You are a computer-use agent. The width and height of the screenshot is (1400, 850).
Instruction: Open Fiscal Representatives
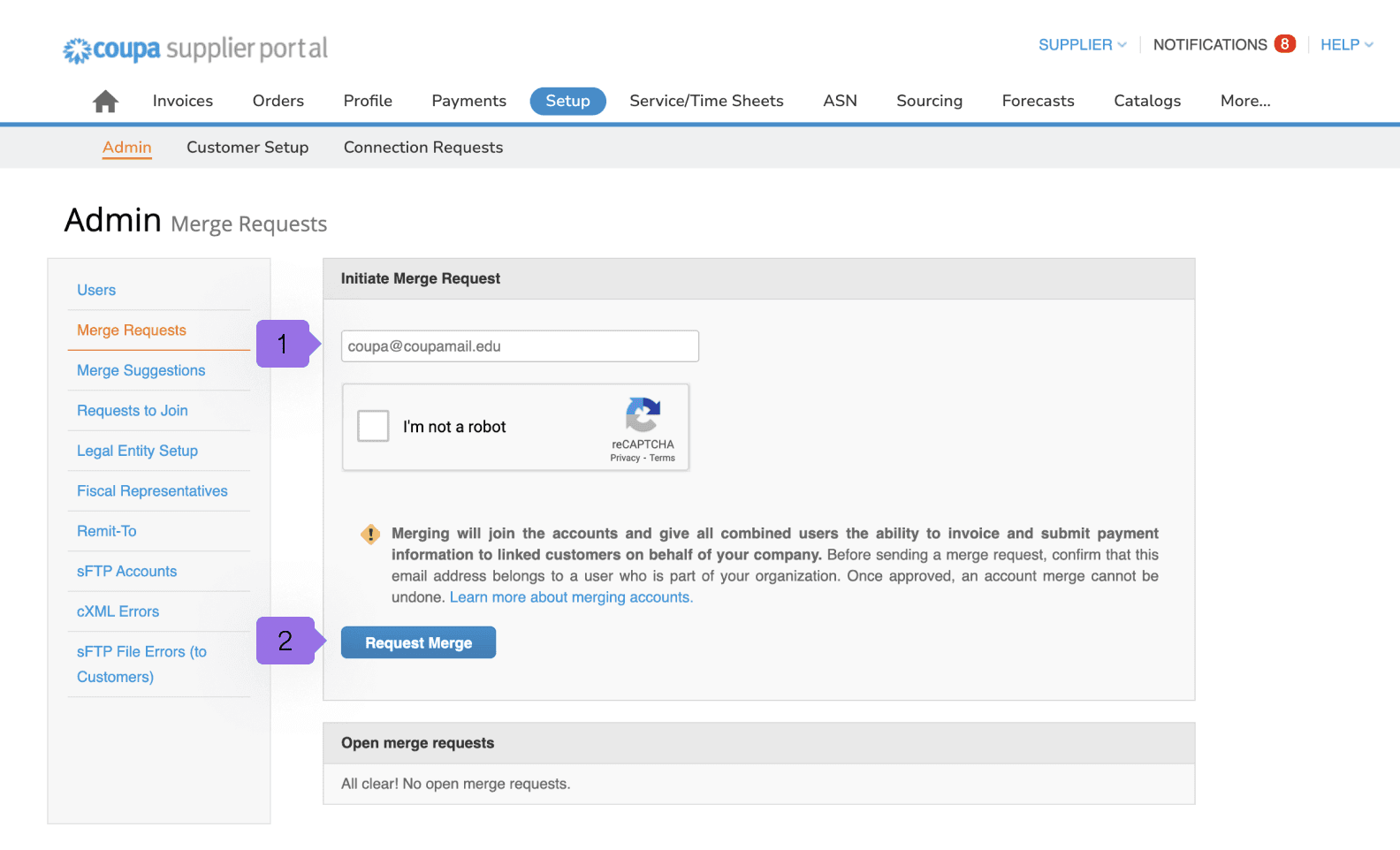pyautogui.click(x=152, y=490)
